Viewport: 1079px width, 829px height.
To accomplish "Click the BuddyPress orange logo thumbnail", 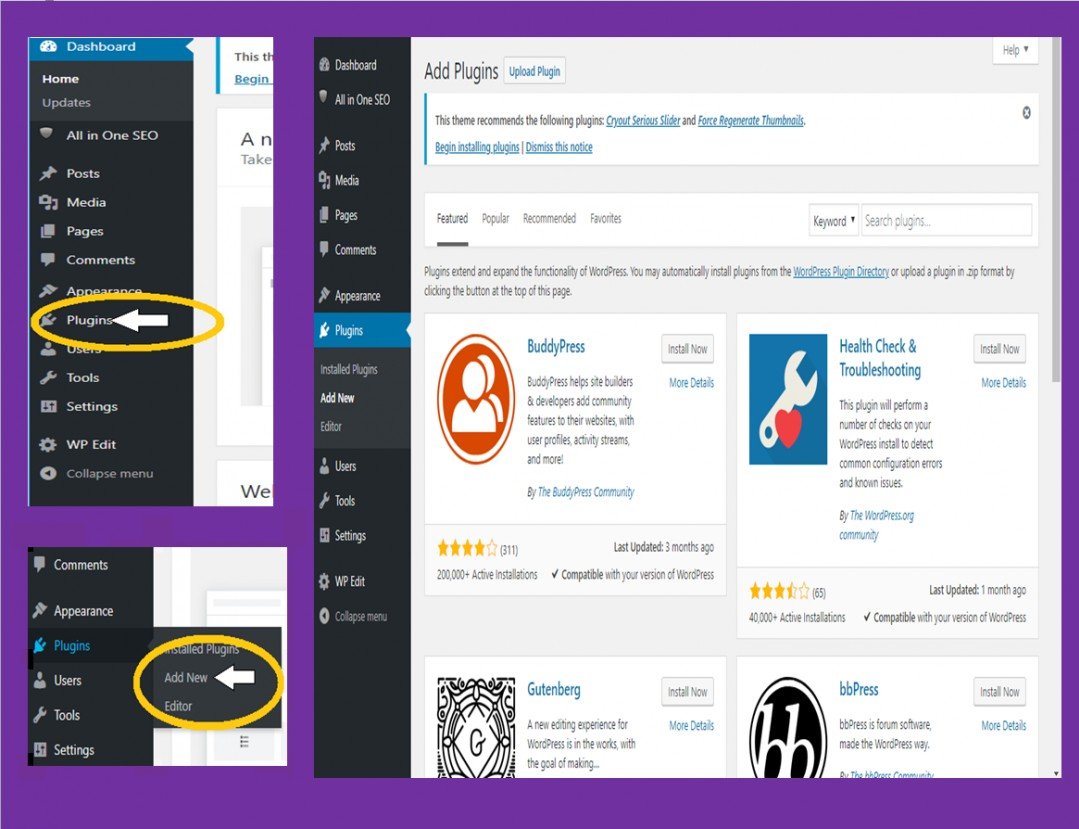I will click(x=476, y=399).
